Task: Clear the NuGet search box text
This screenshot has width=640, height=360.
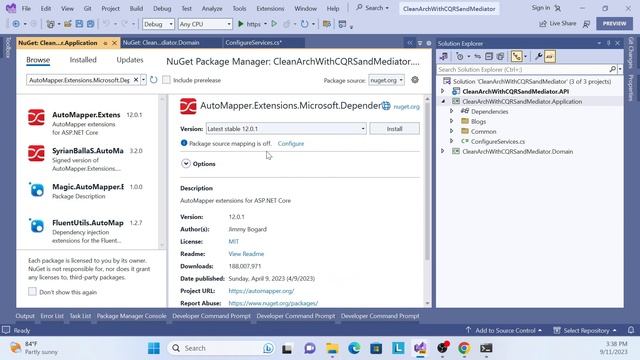Action: click(x=136, y=80)
